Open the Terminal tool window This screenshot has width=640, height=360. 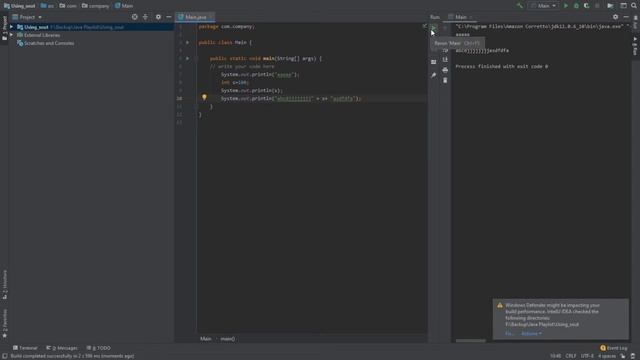[25, 348]
